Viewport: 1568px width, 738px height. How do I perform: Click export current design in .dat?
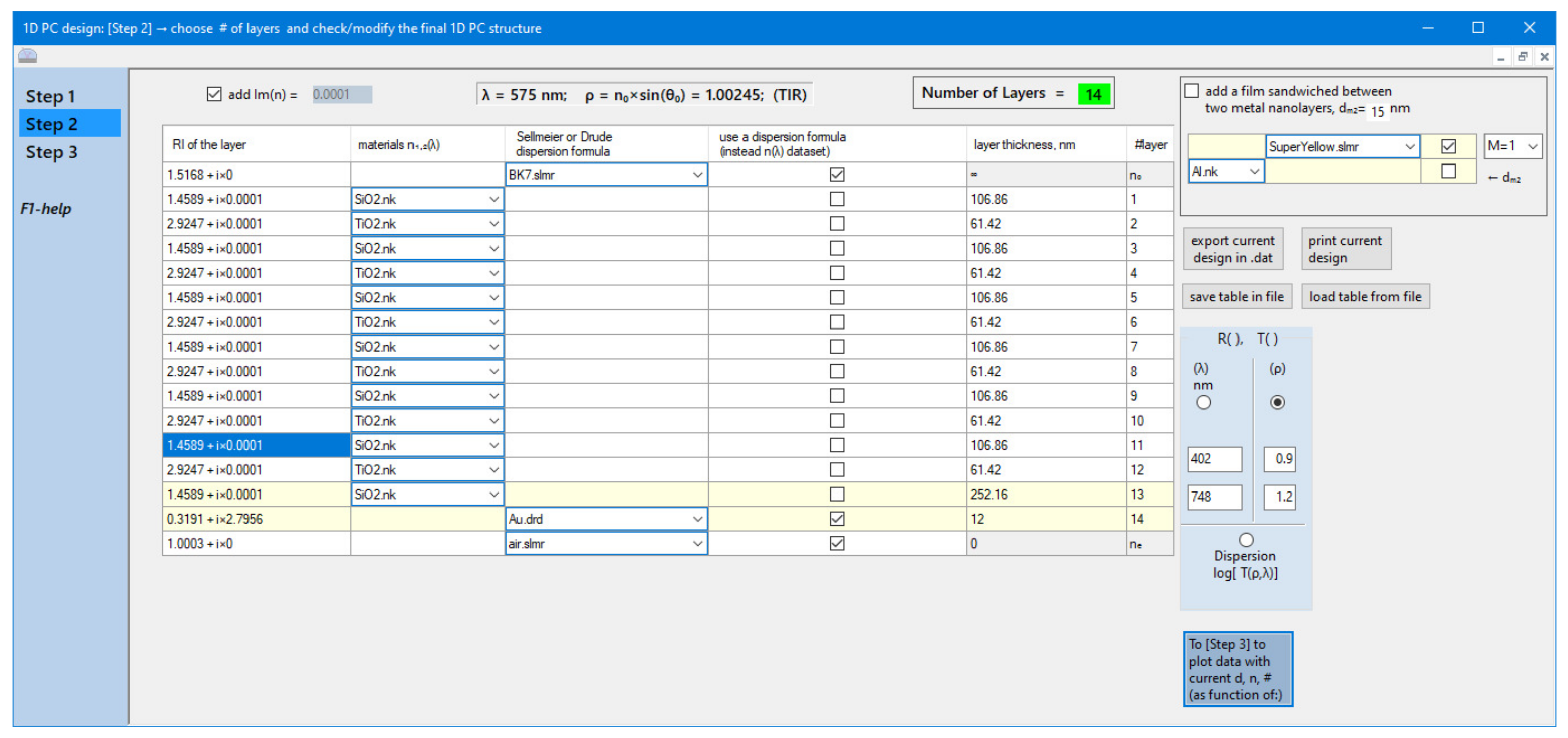[1232, 249]
